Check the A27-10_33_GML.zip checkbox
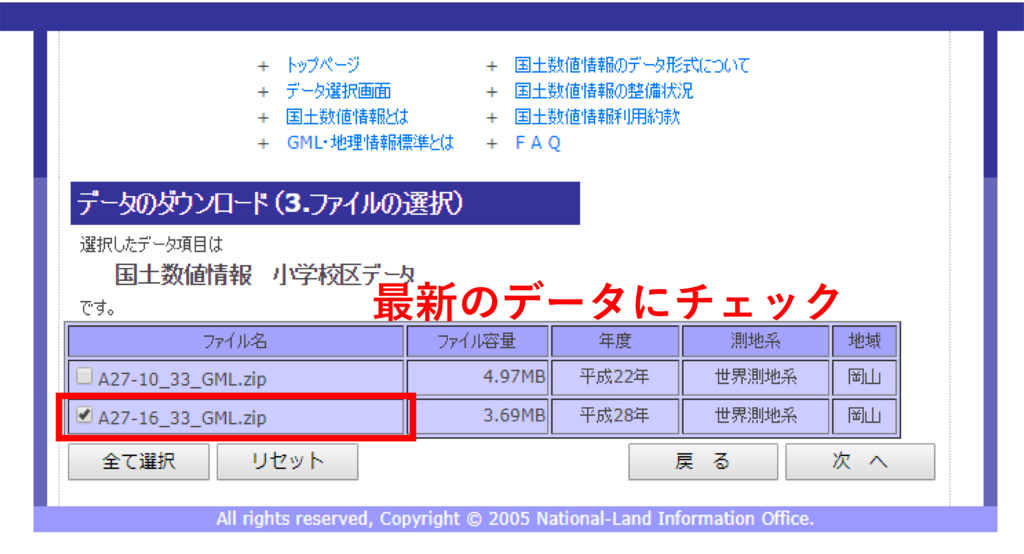 tap(85, 377)
